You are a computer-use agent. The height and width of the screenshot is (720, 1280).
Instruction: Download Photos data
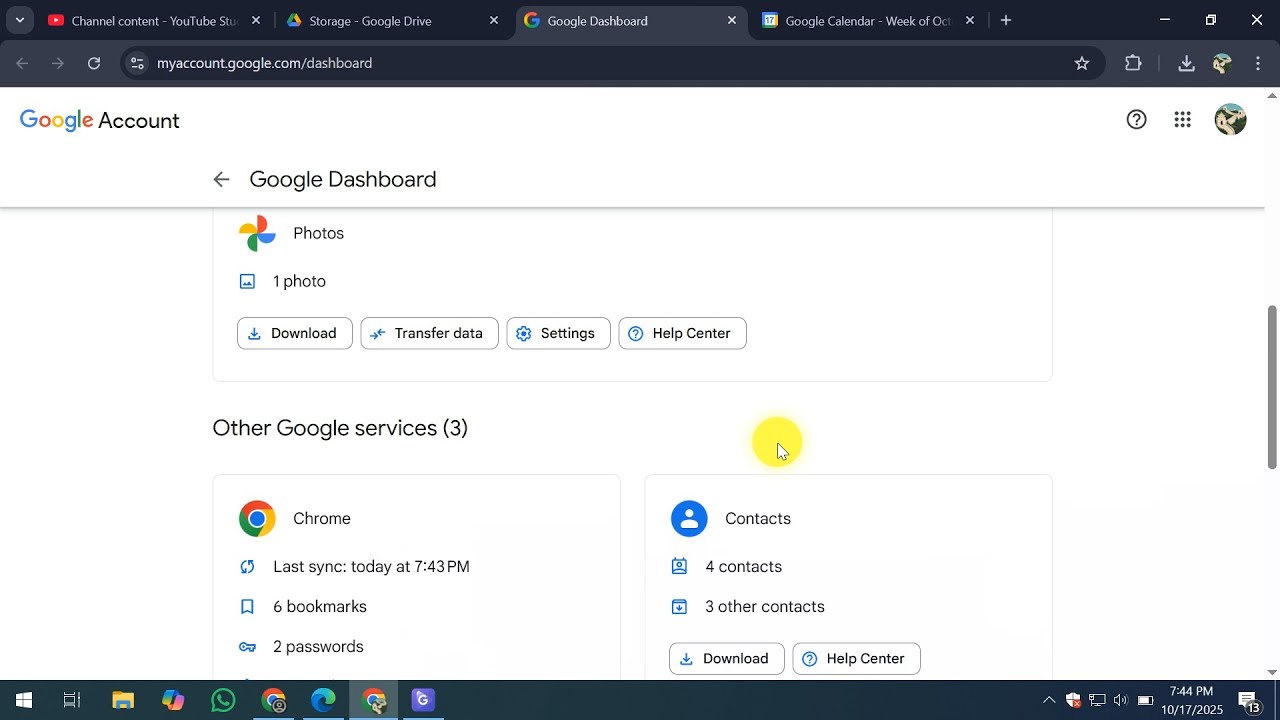pos(294,333)
